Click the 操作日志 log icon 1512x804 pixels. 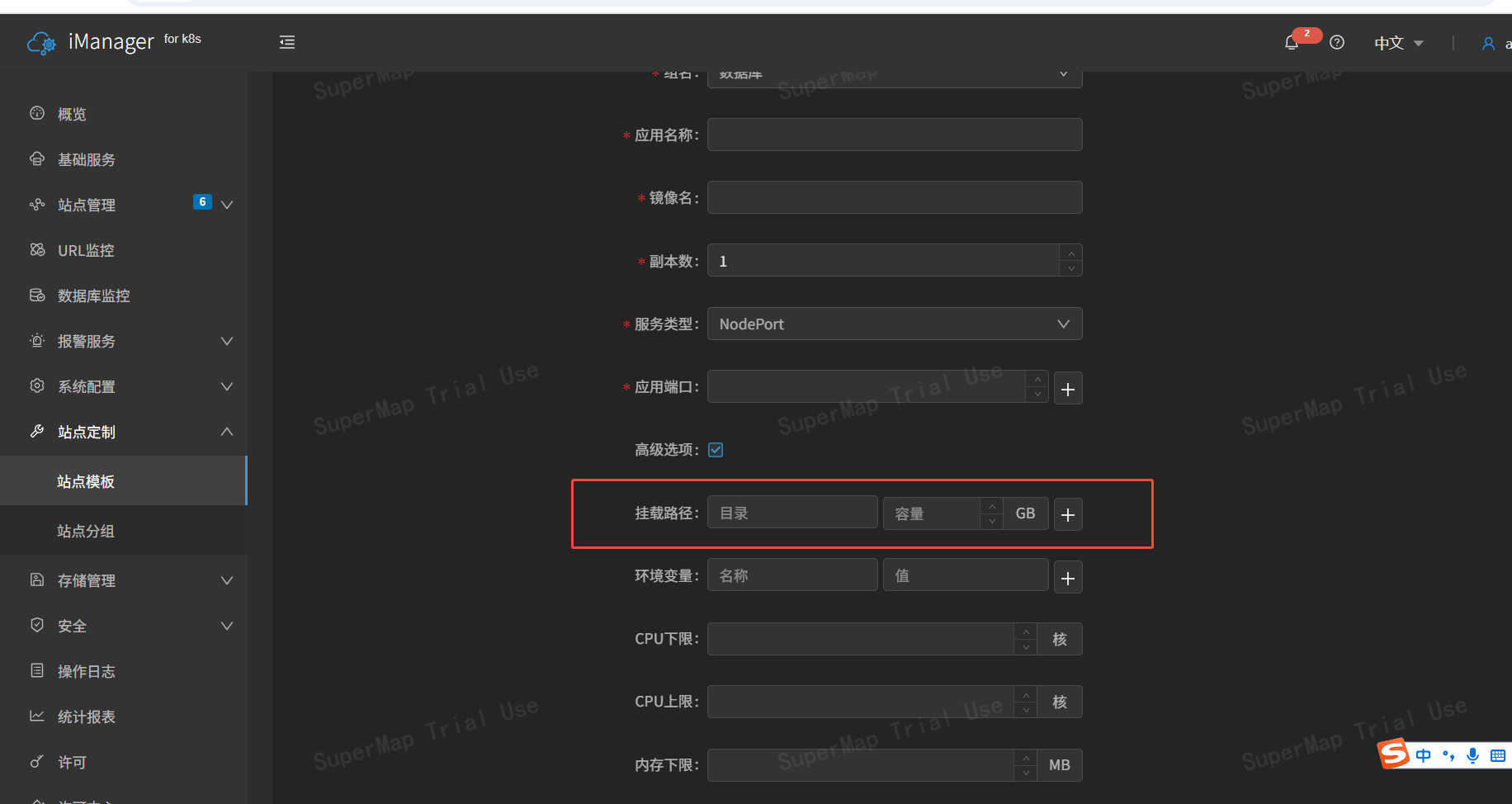(x=37, y=670)
